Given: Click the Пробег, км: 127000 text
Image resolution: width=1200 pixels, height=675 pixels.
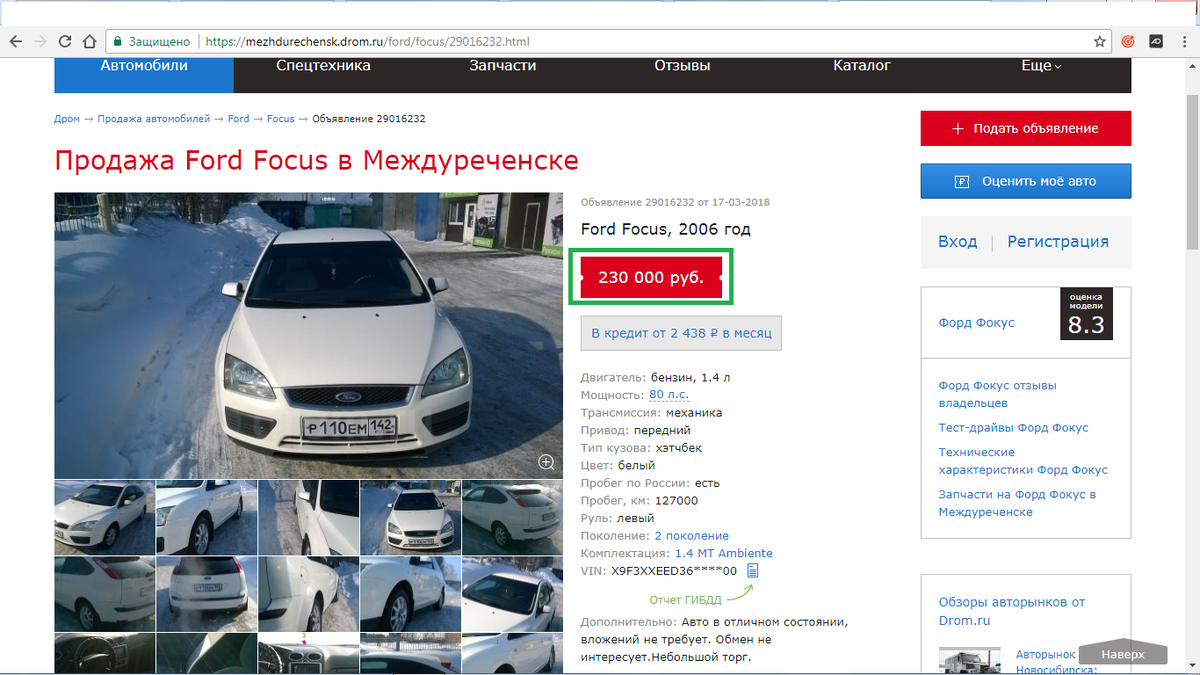Looking at the screenshot, I should coord(639,500).
